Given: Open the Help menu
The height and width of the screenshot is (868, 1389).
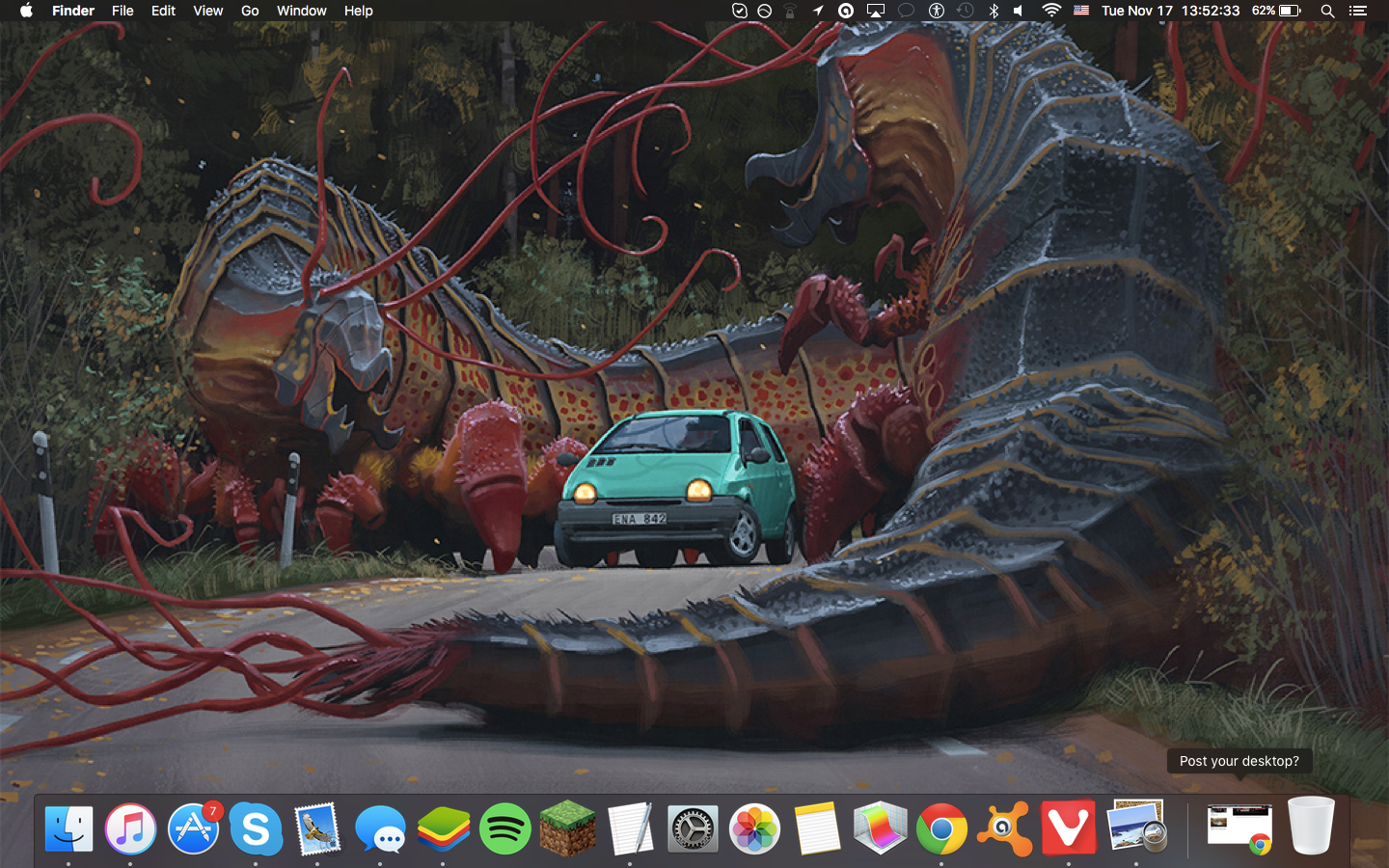Looking at the screenshot, I should coord(358,11).
